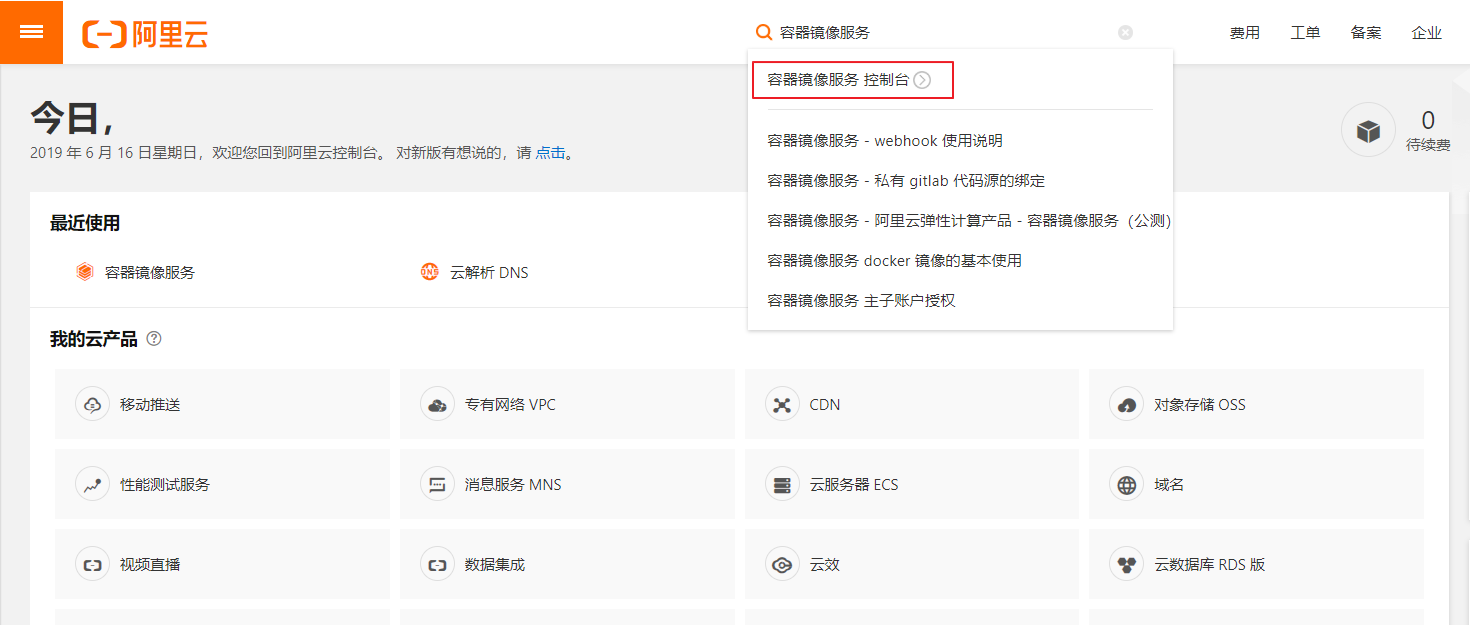Click the pending renewal cube icon
This screenshot has height=625, width=1470.
[1367, 131]
